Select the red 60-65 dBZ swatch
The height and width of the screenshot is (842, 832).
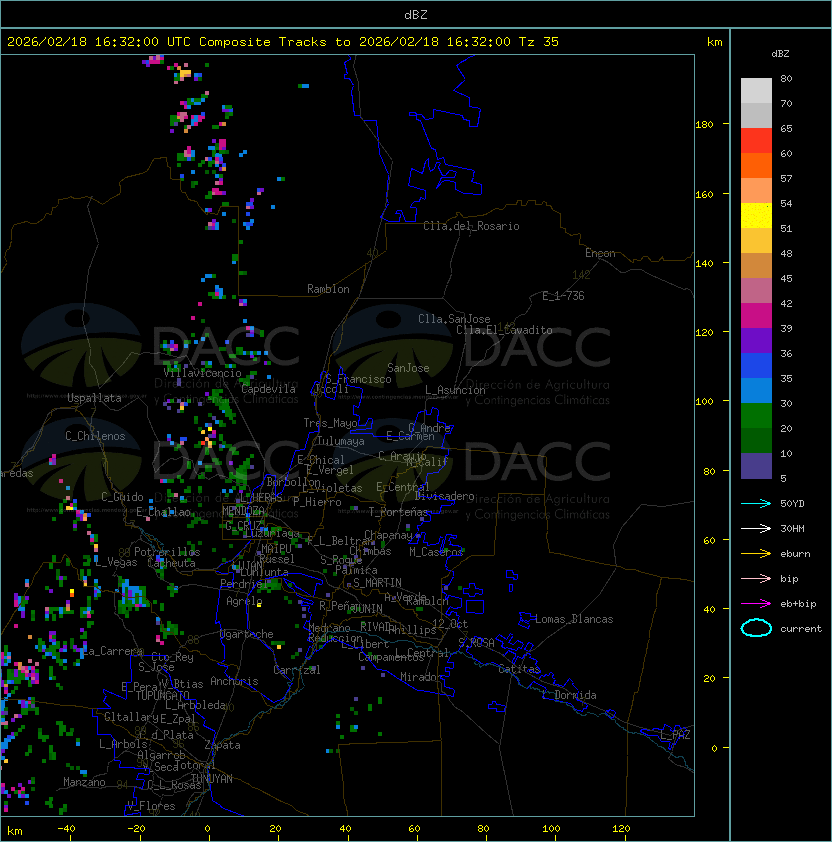[756, 141]
